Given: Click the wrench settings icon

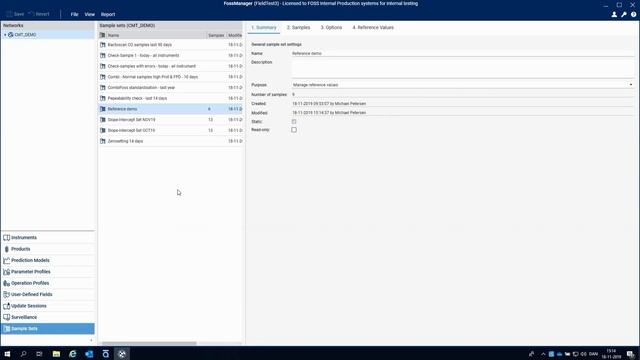Looking at the screenshot, I should [x=624, y=14].
